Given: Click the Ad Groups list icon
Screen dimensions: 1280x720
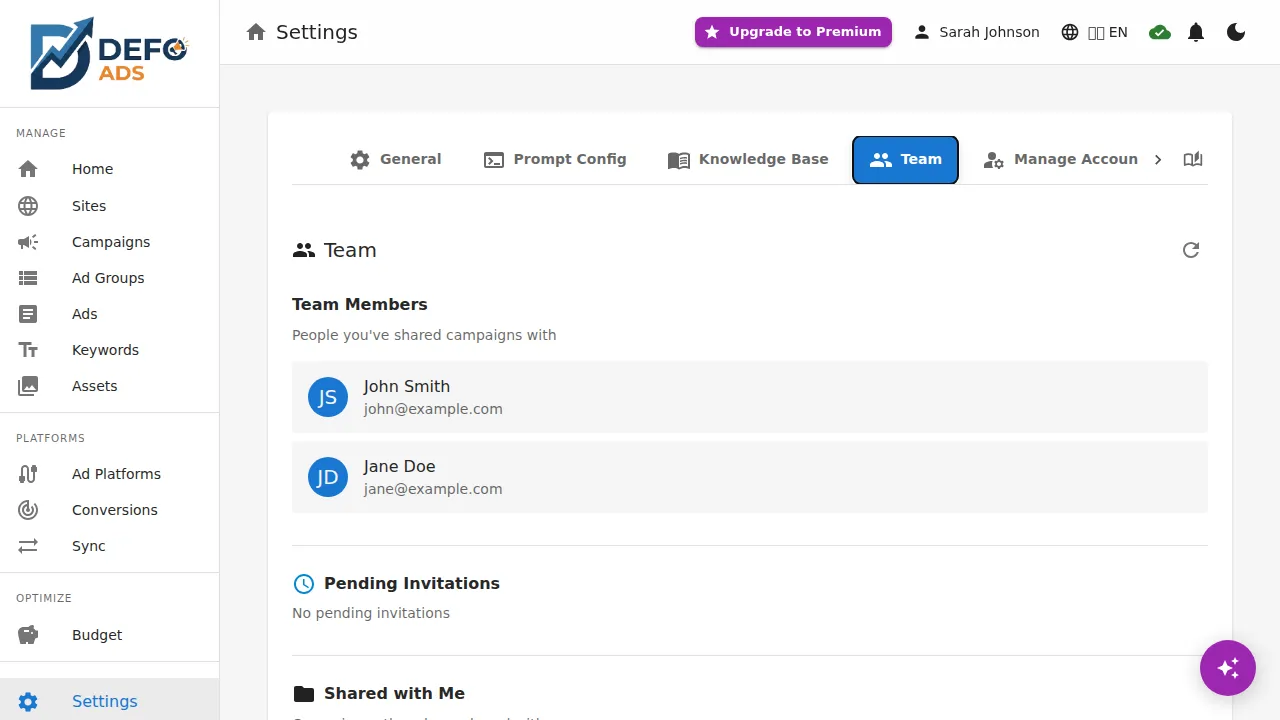Looking at the screenshot, I should [28, 278].
